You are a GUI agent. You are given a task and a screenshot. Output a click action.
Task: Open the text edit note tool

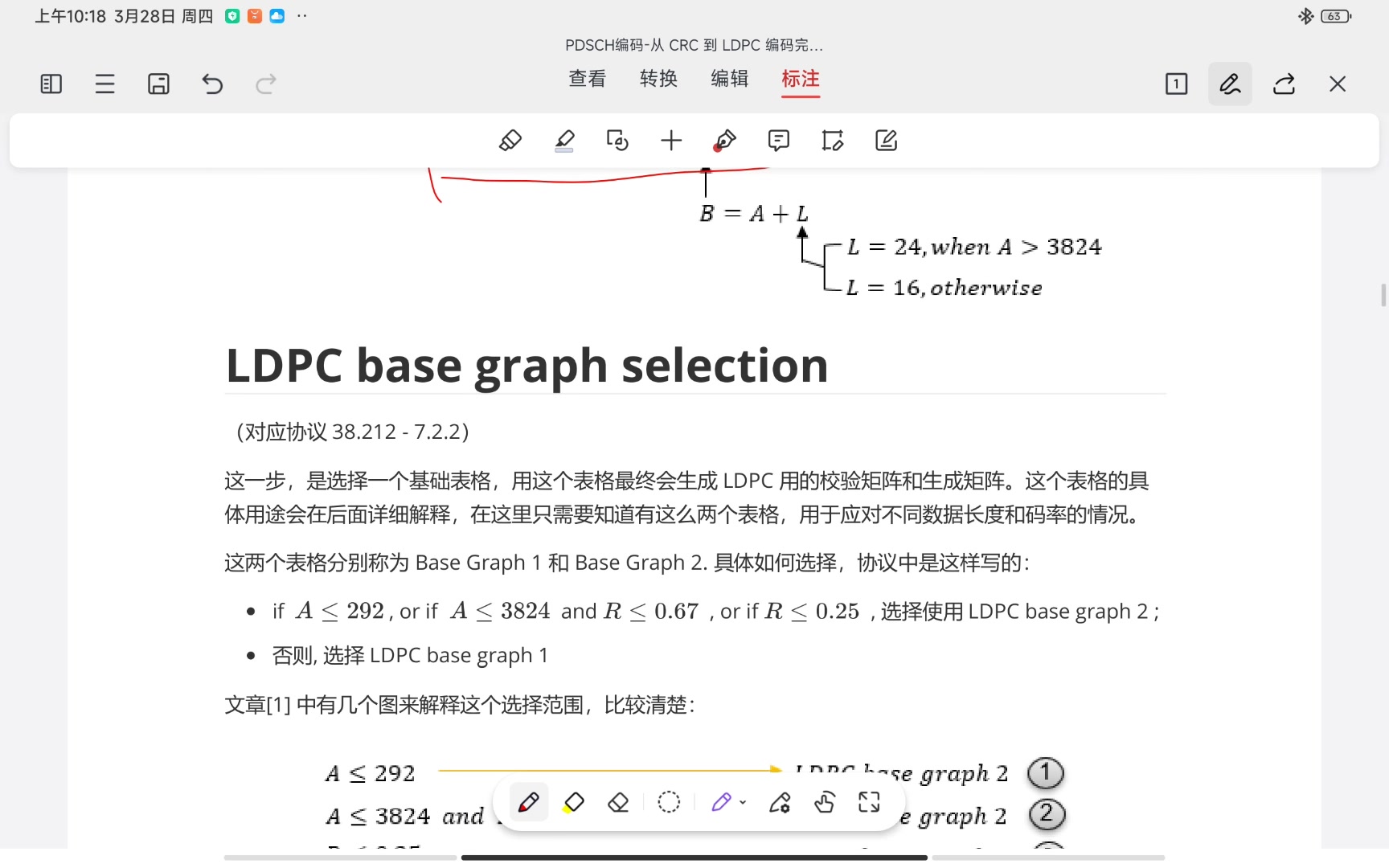(x=886, y=141)
